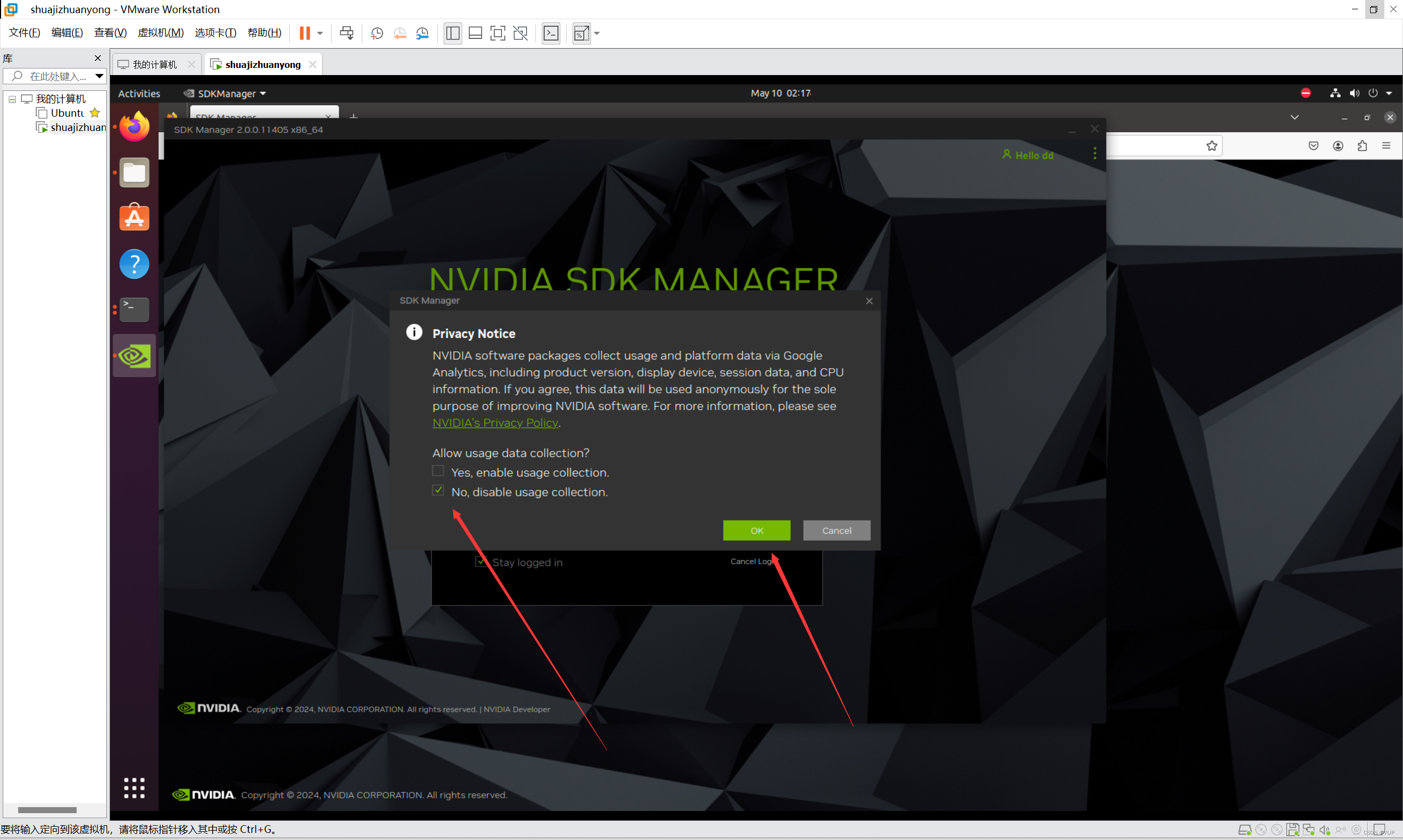Confirm the privacy notice with OK
Viewport: 1403px width, 840px height.
756,530
